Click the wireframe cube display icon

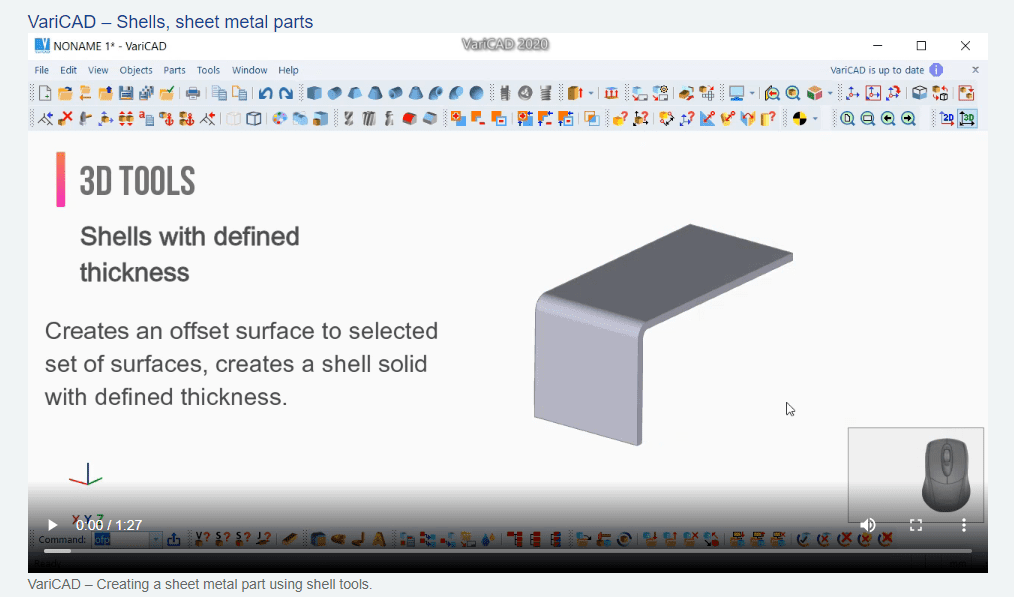(x=254, y=118)
